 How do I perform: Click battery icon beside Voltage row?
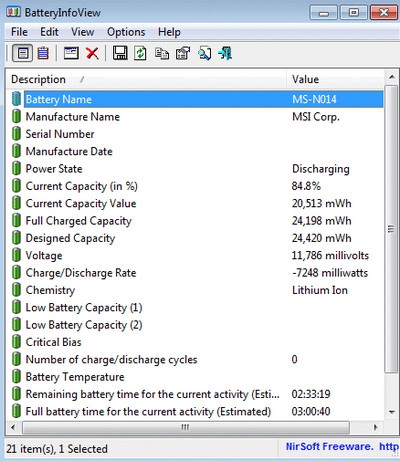pos(16,255)
